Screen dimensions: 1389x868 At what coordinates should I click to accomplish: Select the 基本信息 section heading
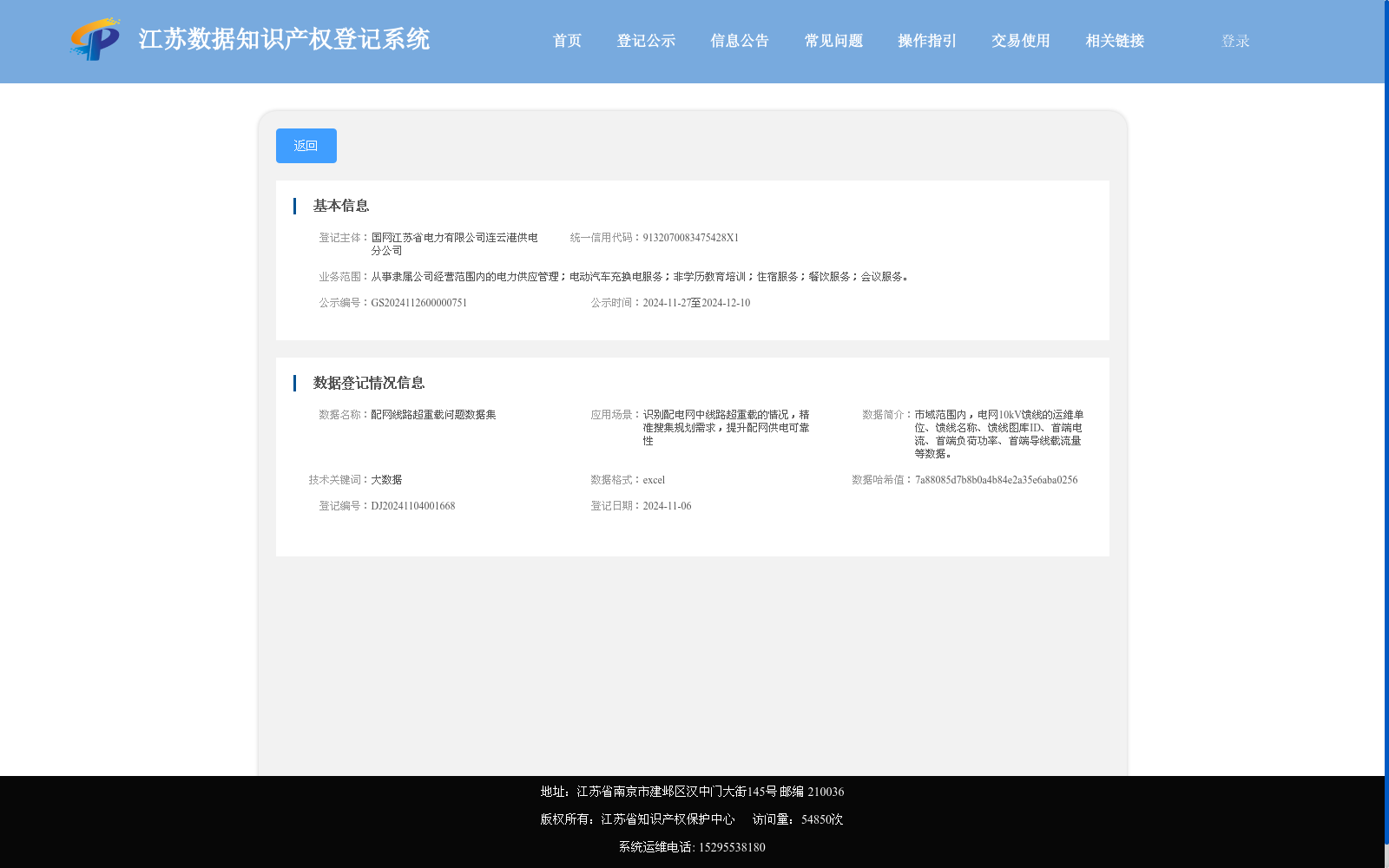pos(341,206)
